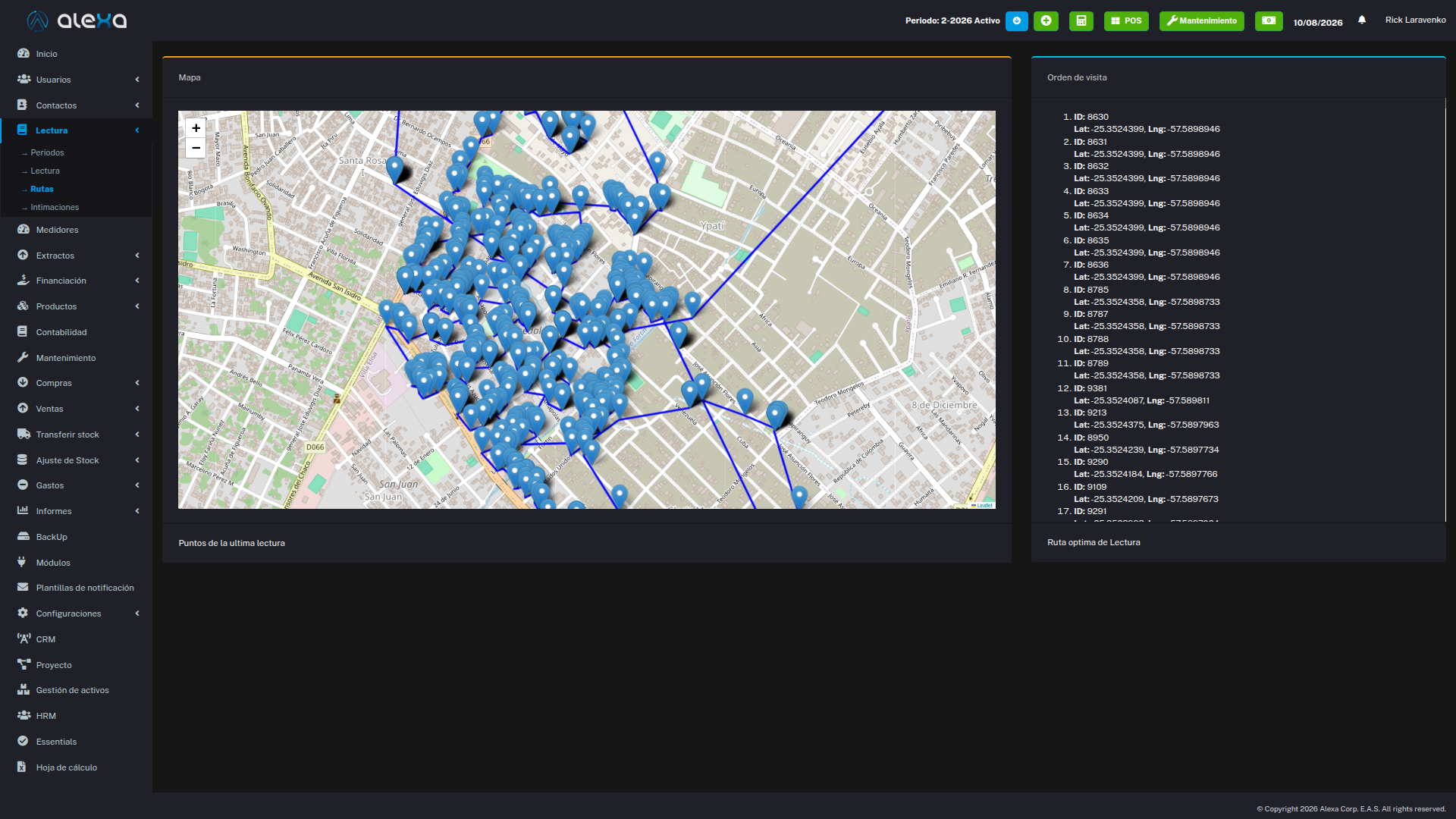Click the Gastos minus-circle icon
1456x819 pixels.
pos(23,485)
